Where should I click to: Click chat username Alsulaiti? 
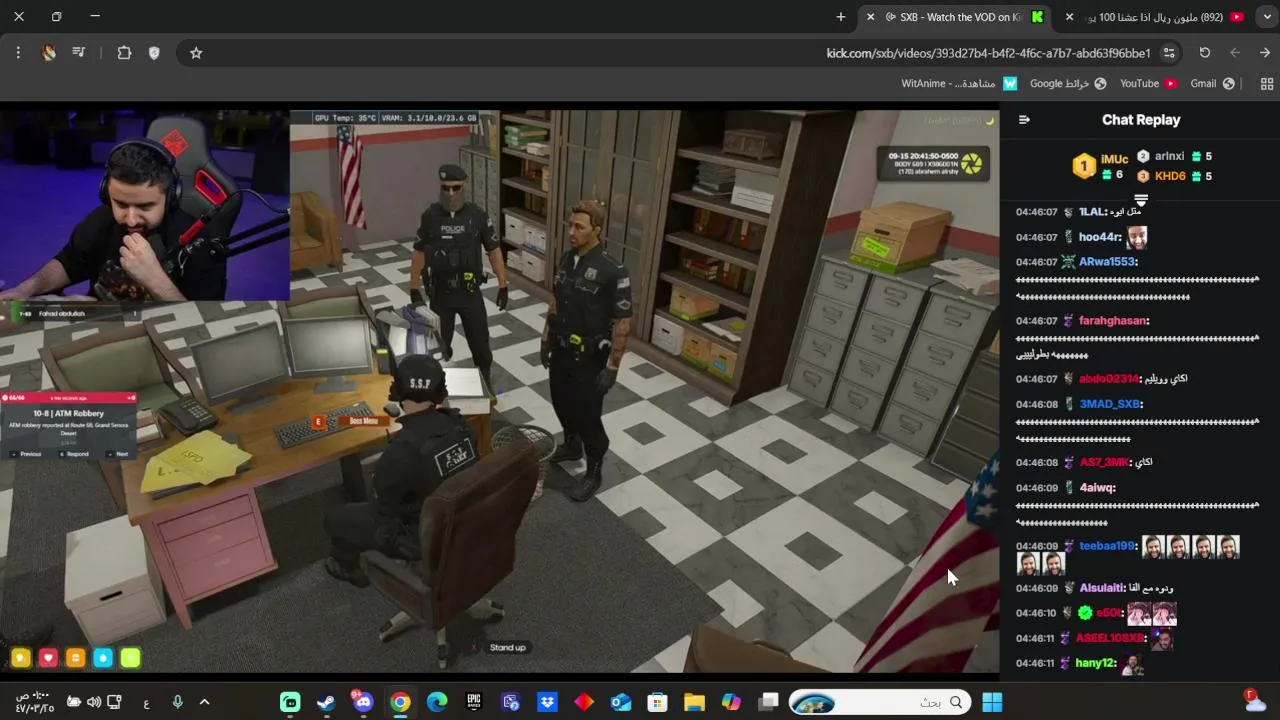(1101, 588)
